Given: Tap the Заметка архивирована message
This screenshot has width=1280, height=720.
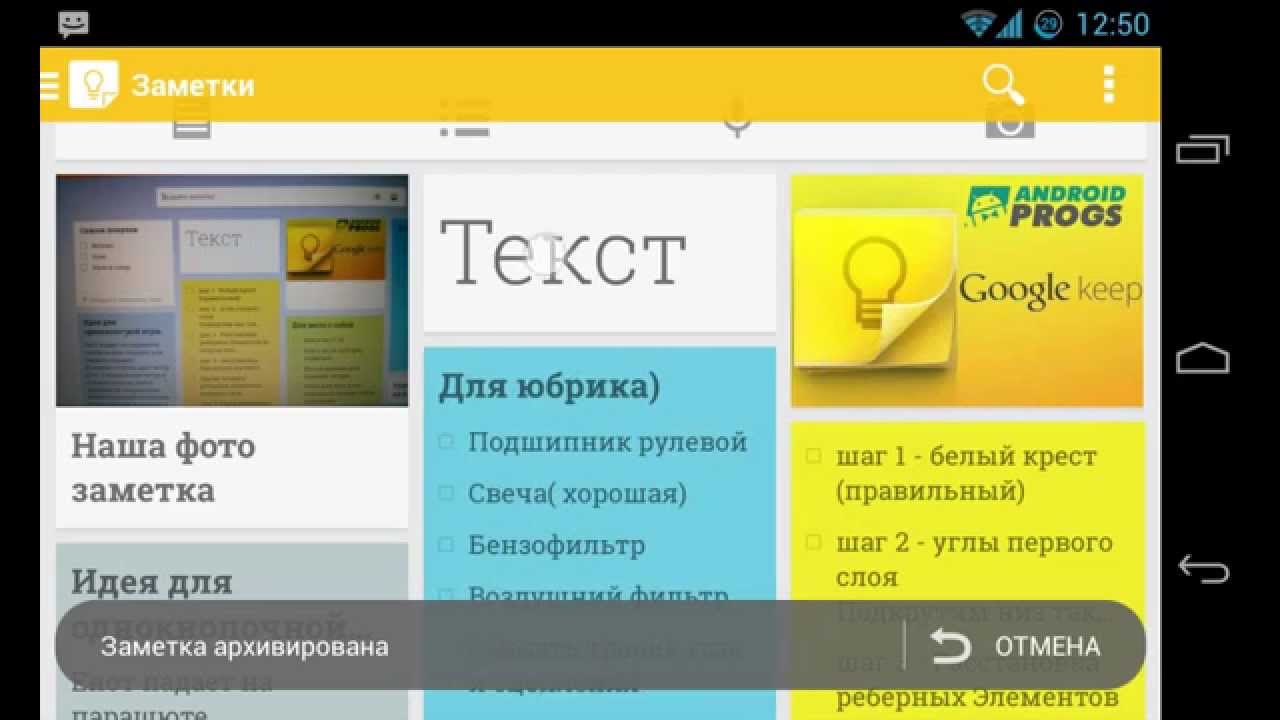Looking at the screenshot, I should 244,646.
